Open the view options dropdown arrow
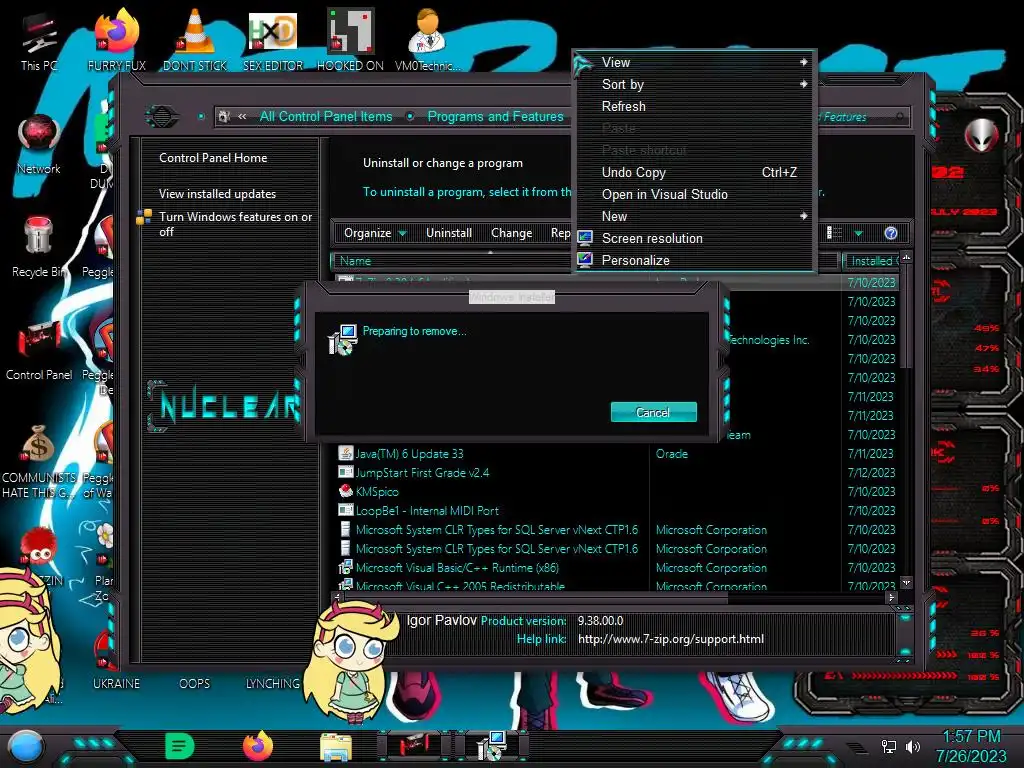Viewport: 1024px width, 768px height. [x=858, y=233]
